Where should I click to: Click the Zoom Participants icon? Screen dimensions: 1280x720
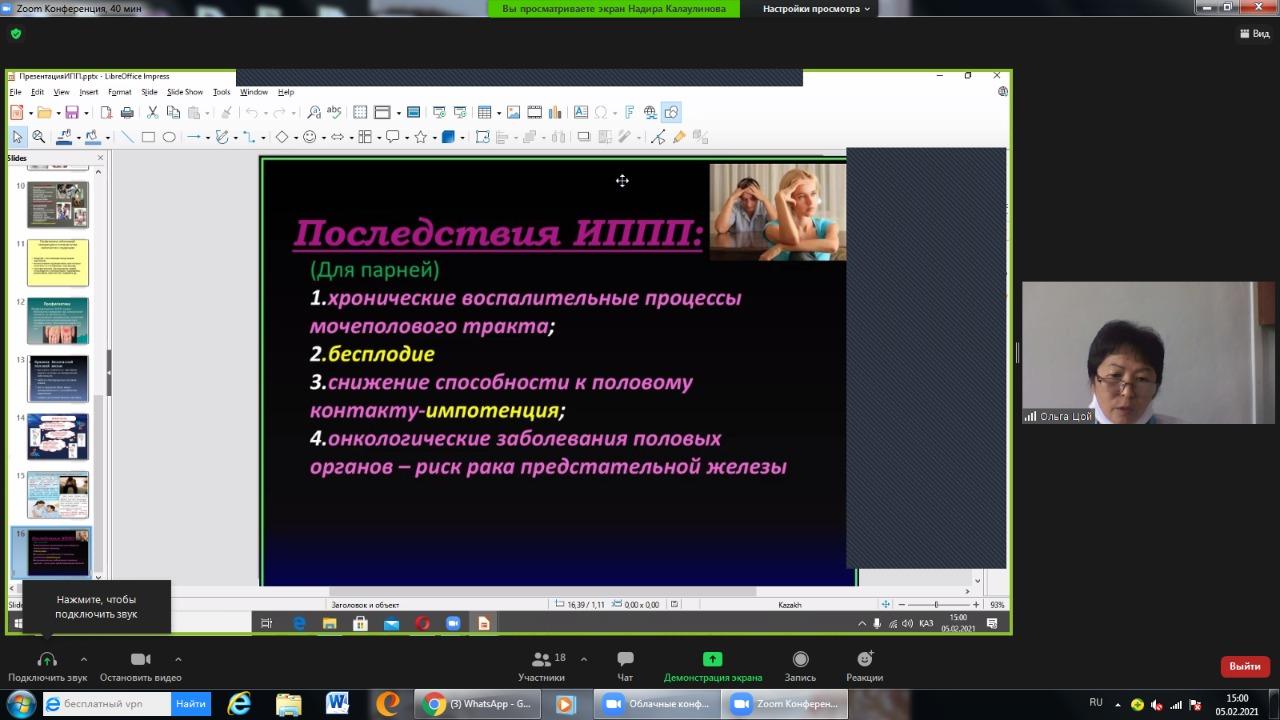tap(541, 660)
